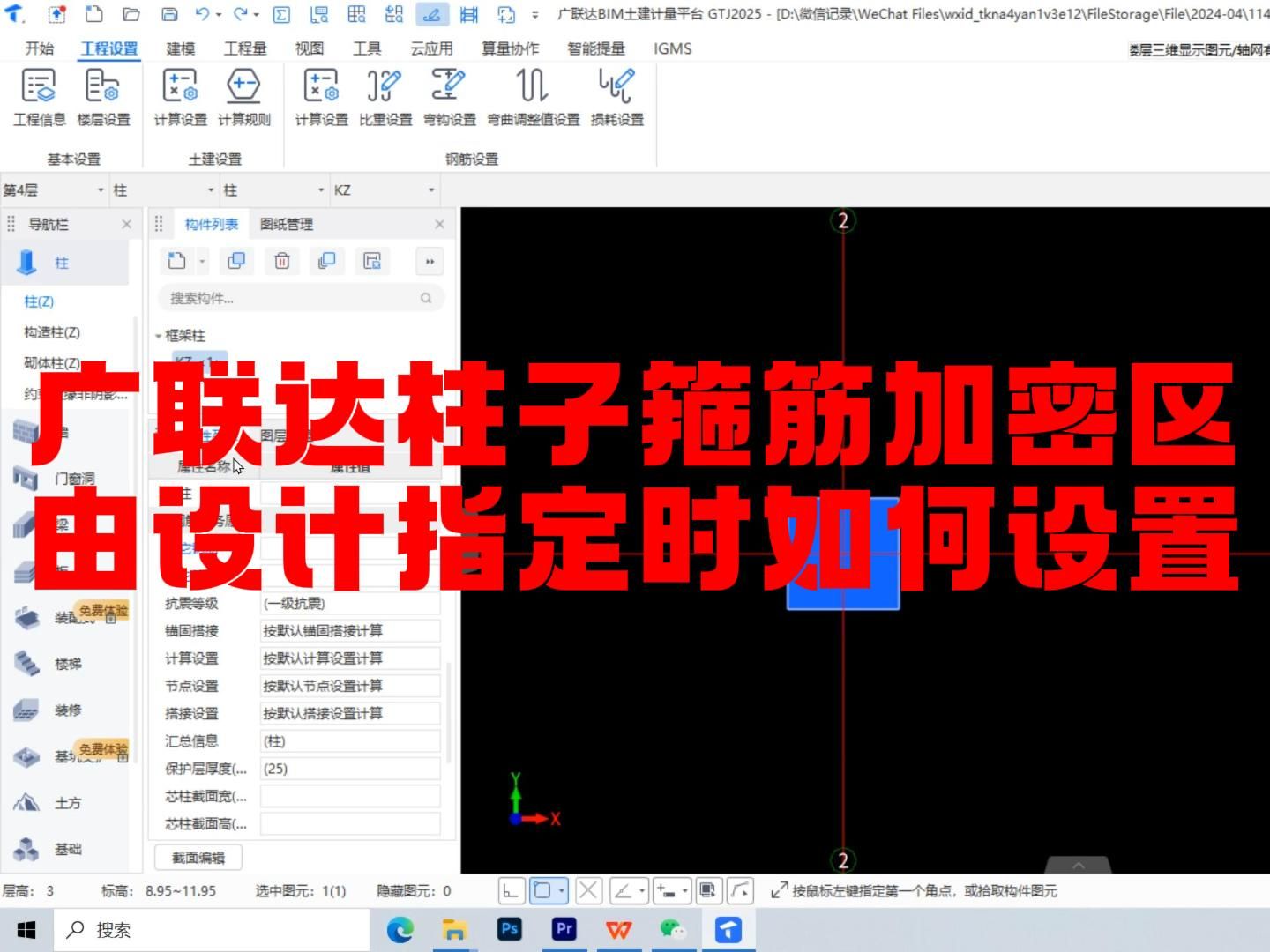Screen dimensions: 1270x952
Task: Click the 楼层设置 icon
Action: pyautogui.click(x=103, y=97)
